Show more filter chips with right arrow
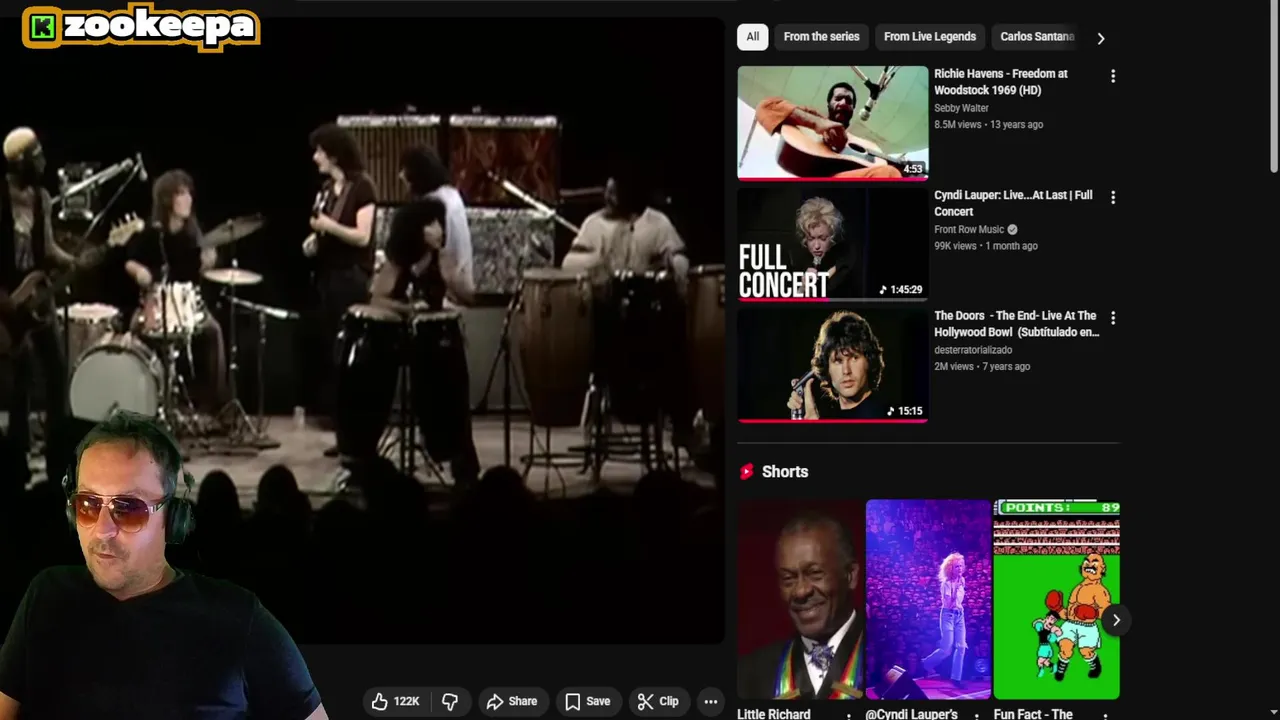Screen dimensions: 1280x720 (1101, 38)
